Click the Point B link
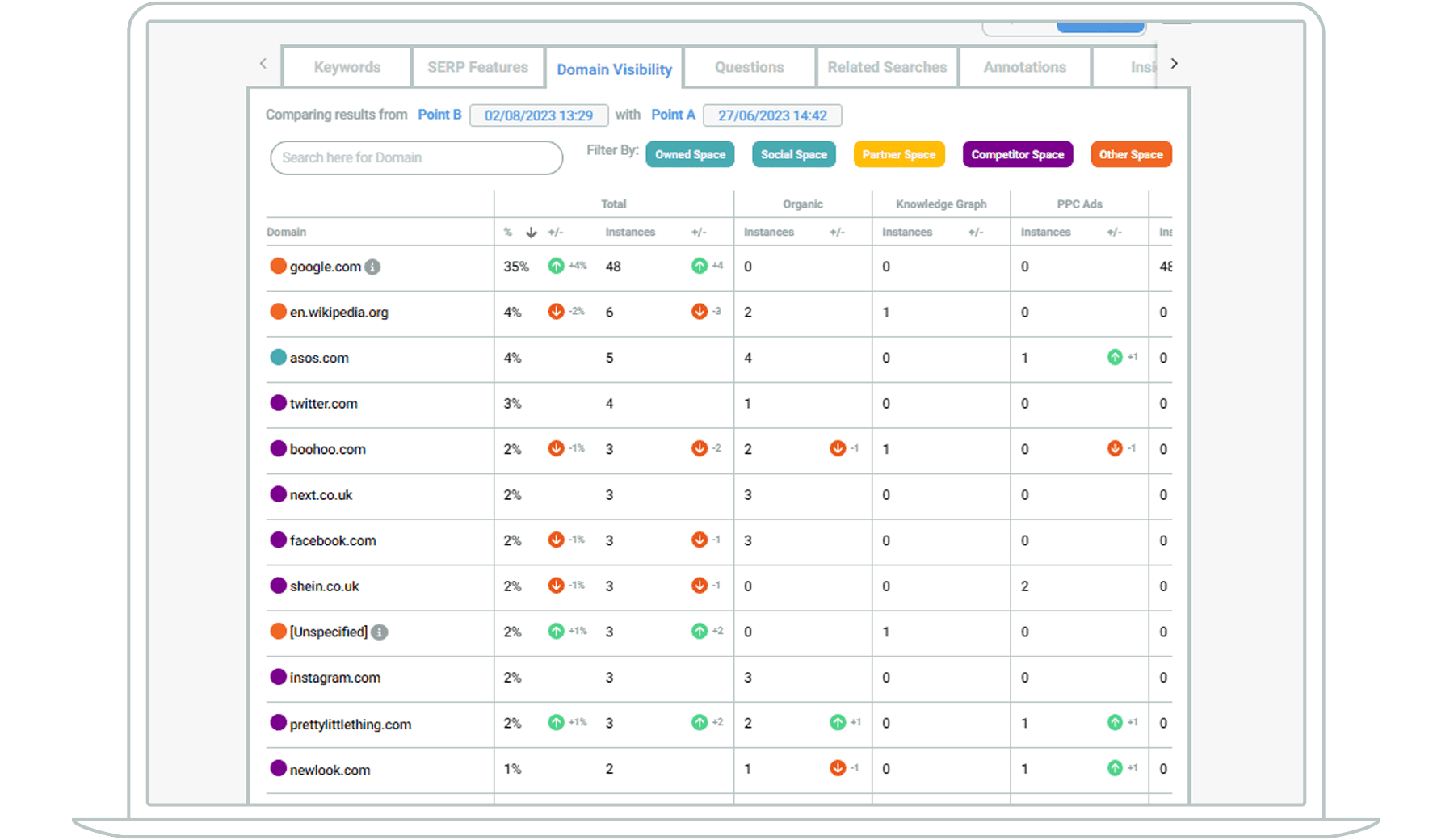 tap(439, 115)
